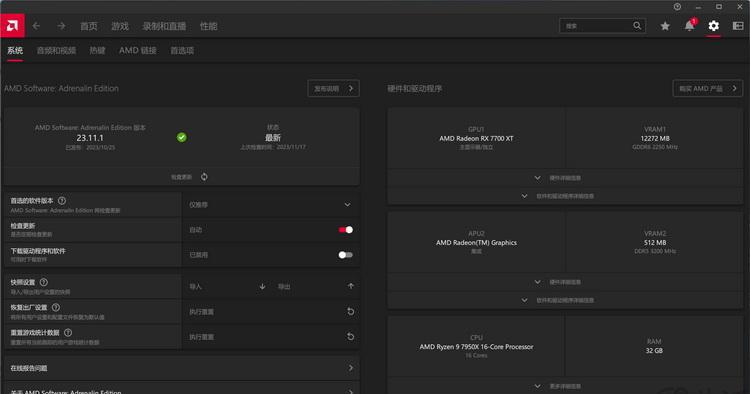Click reset icon in 恢复出厂设置 row
This screenshot has height=394, width=750.
(x=350, y=311)
